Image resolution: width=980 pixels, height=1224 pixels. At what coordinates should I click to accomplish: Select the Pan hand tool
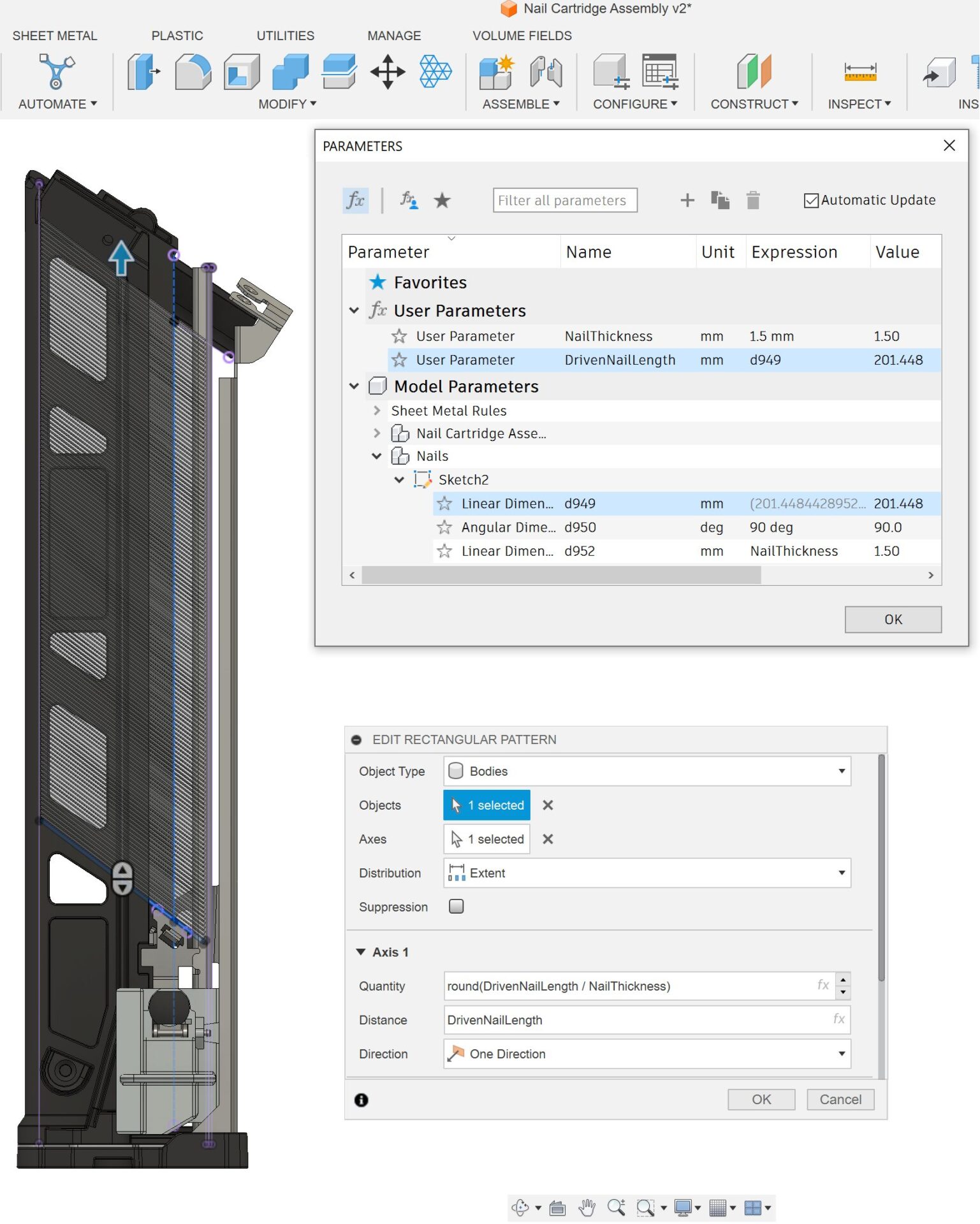587,1207
